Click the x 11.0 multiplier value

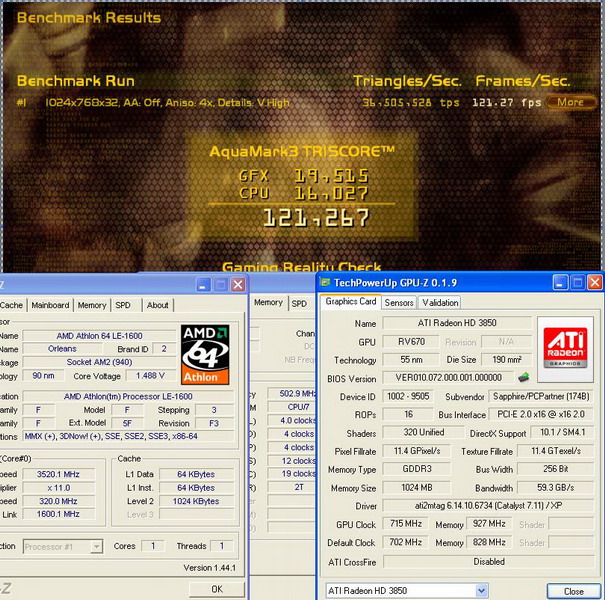coord(58,488)
